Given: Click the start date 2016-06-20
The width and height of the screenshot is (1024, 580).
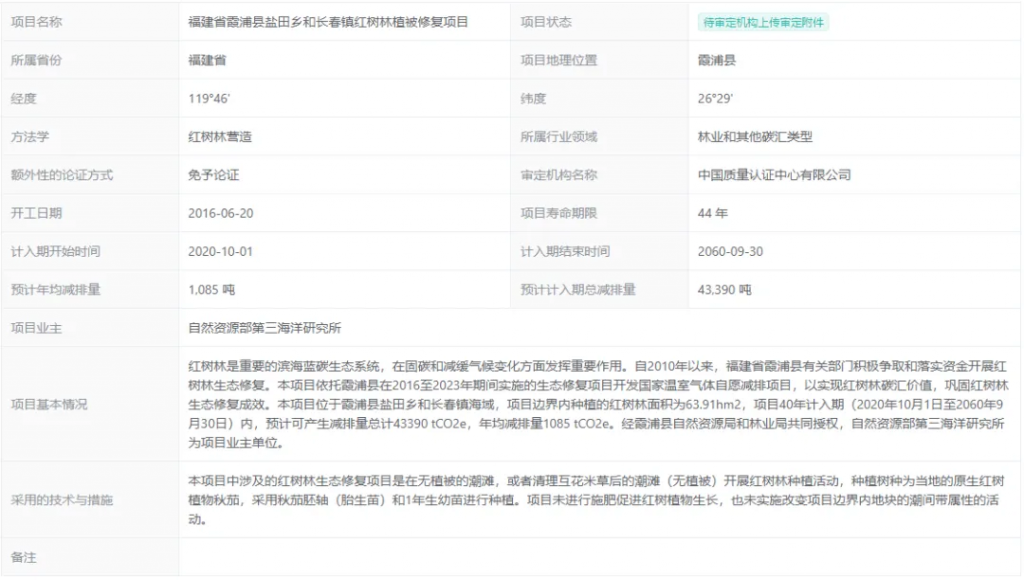Looking at the screenshot, I should [x=222, y=213].
